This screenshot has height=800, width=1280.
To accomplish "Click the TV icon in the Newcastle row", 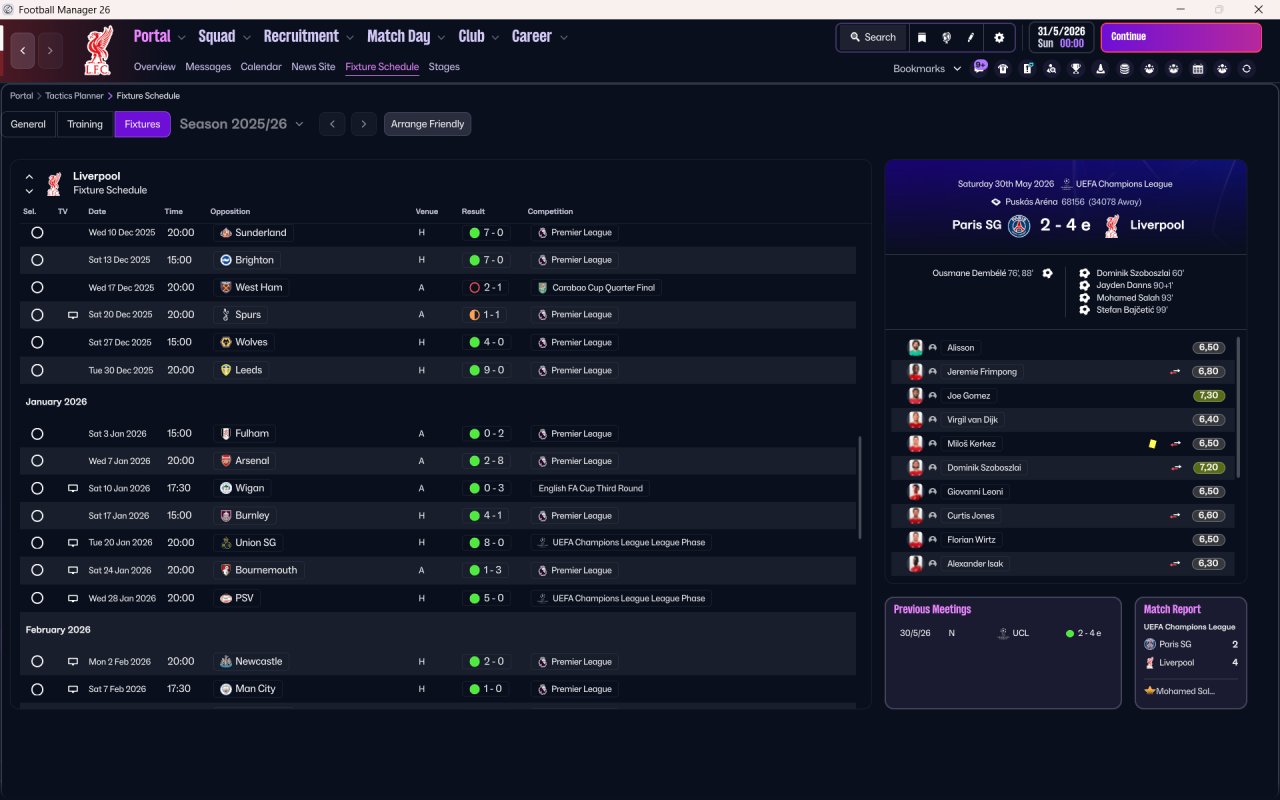I will pos(73,662).
